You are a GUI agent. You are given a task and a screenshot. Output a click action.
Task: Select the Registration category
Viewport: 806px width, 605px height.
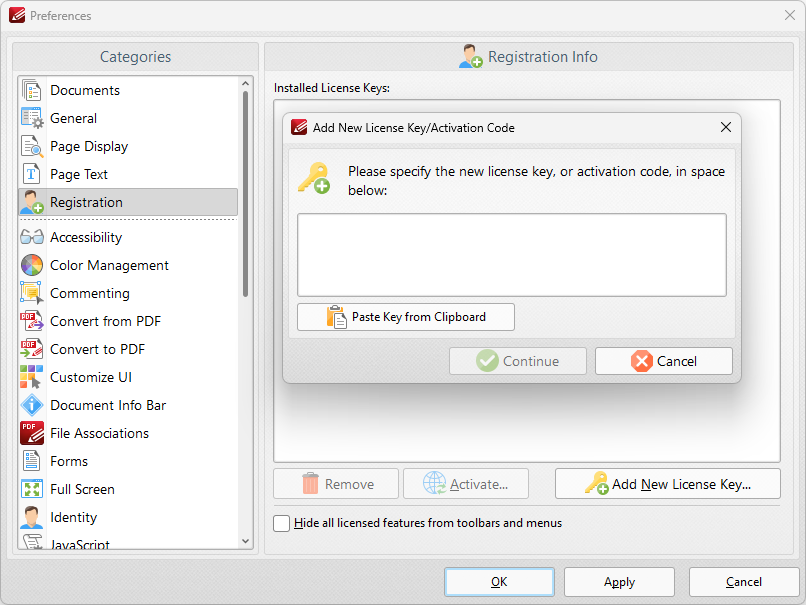(128, 203)
